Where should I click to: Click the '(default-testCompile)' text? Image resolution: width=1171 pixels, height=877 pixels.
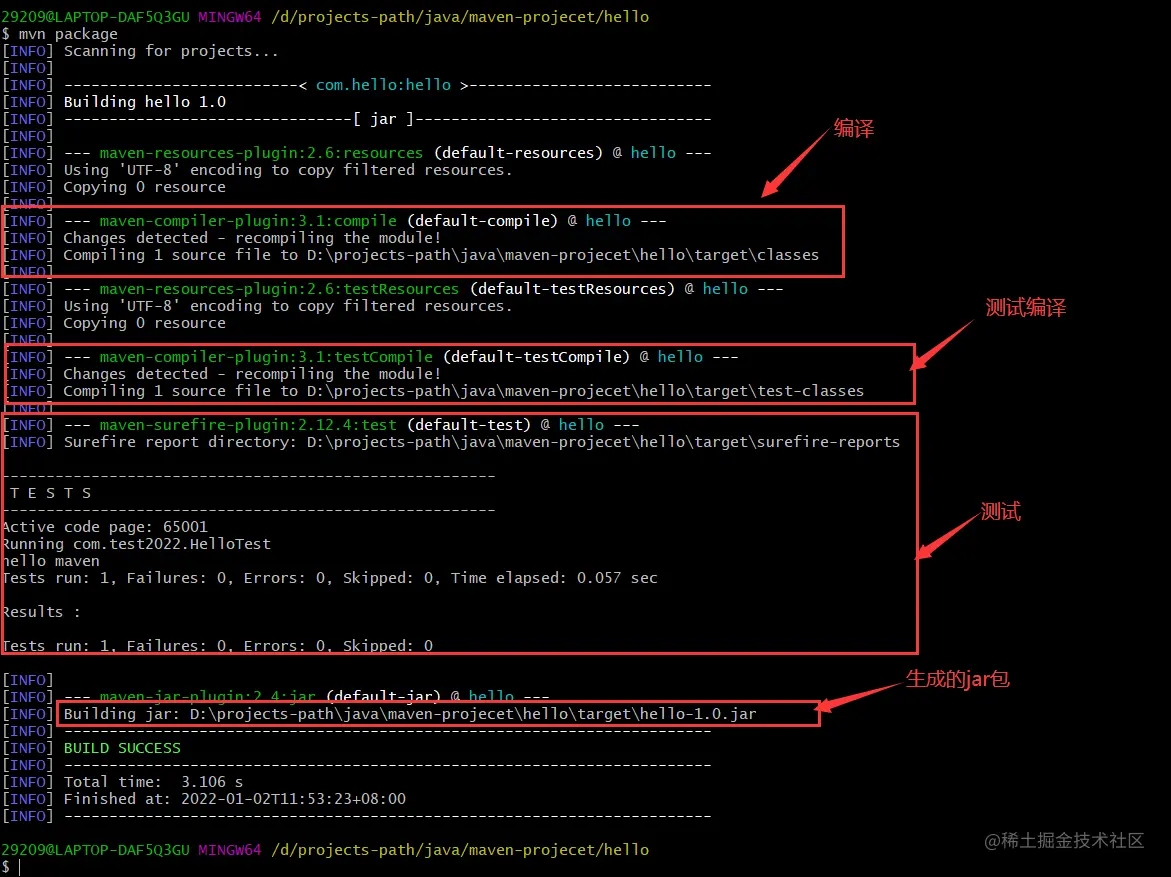pos(536,357)
